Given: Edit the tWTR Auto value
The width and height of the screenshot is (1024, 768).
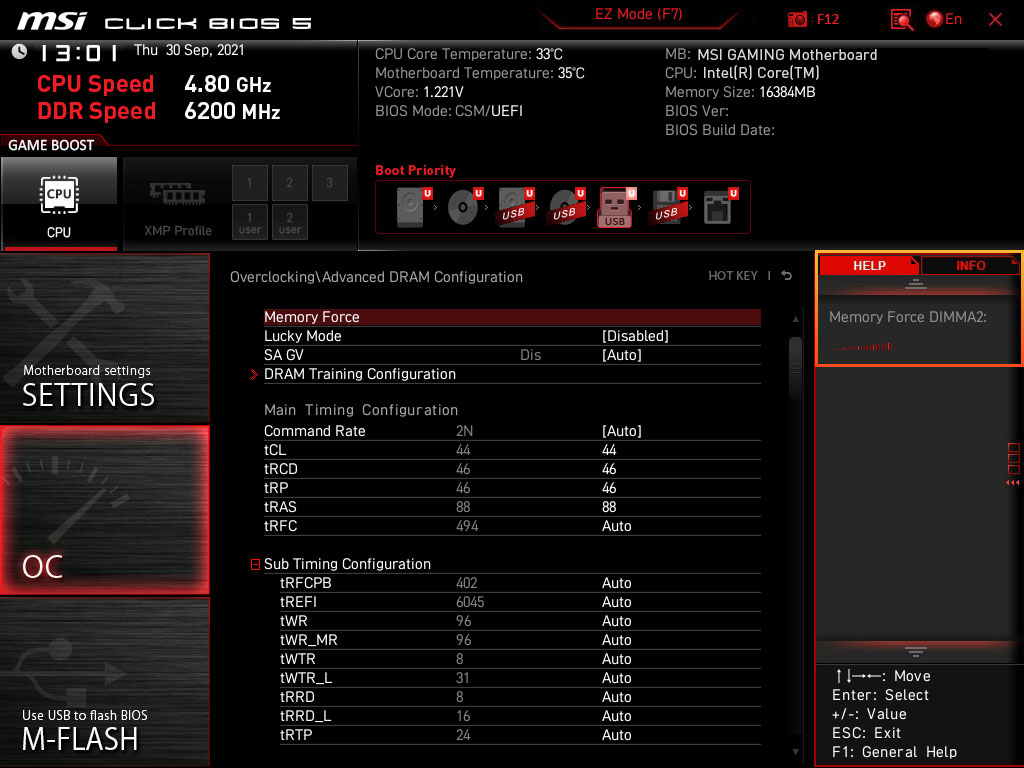Looking at the screenshot, I should coord(616,658).
